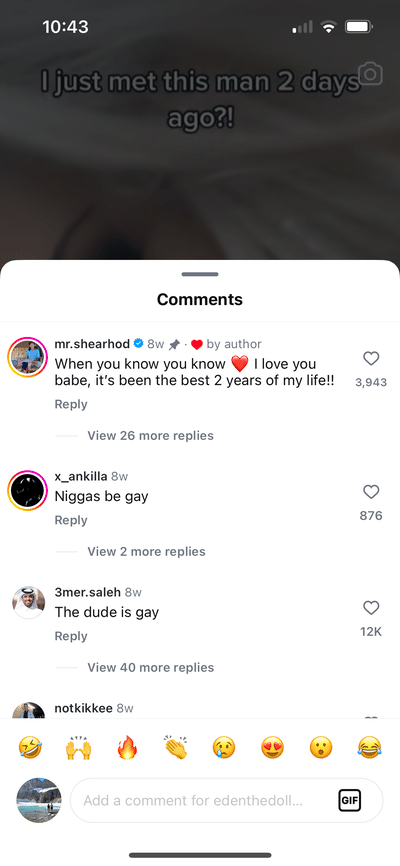Like the mr.shearhod comment
The height and width of the screenshot is (866, 400).
point(371,359)
